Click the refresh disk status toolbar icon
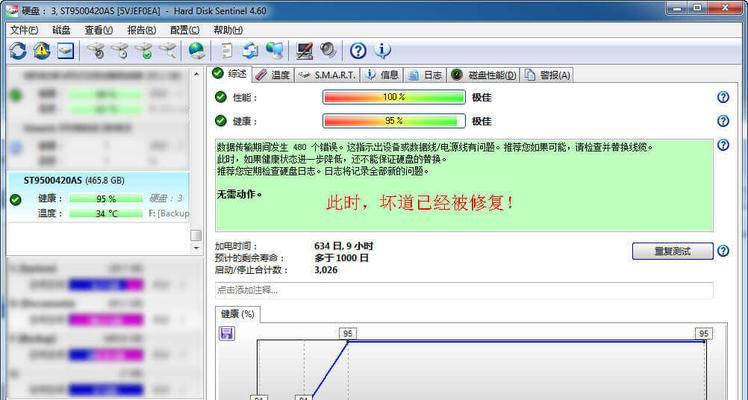748x400 pixels. pos(18,51)
